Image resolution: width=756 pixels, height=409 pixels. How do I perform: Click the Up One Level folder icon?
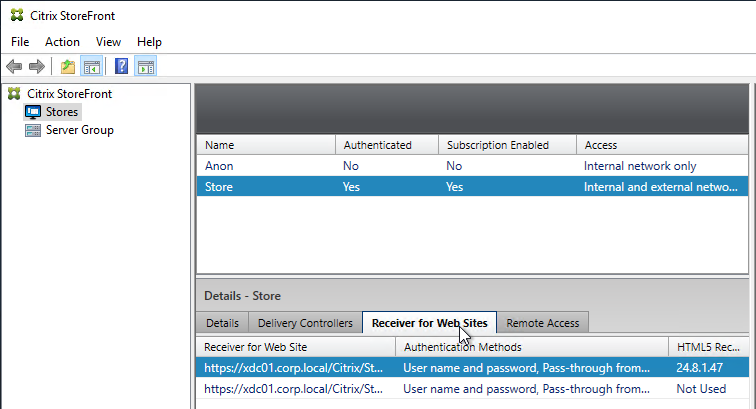[x=67, y=67]
